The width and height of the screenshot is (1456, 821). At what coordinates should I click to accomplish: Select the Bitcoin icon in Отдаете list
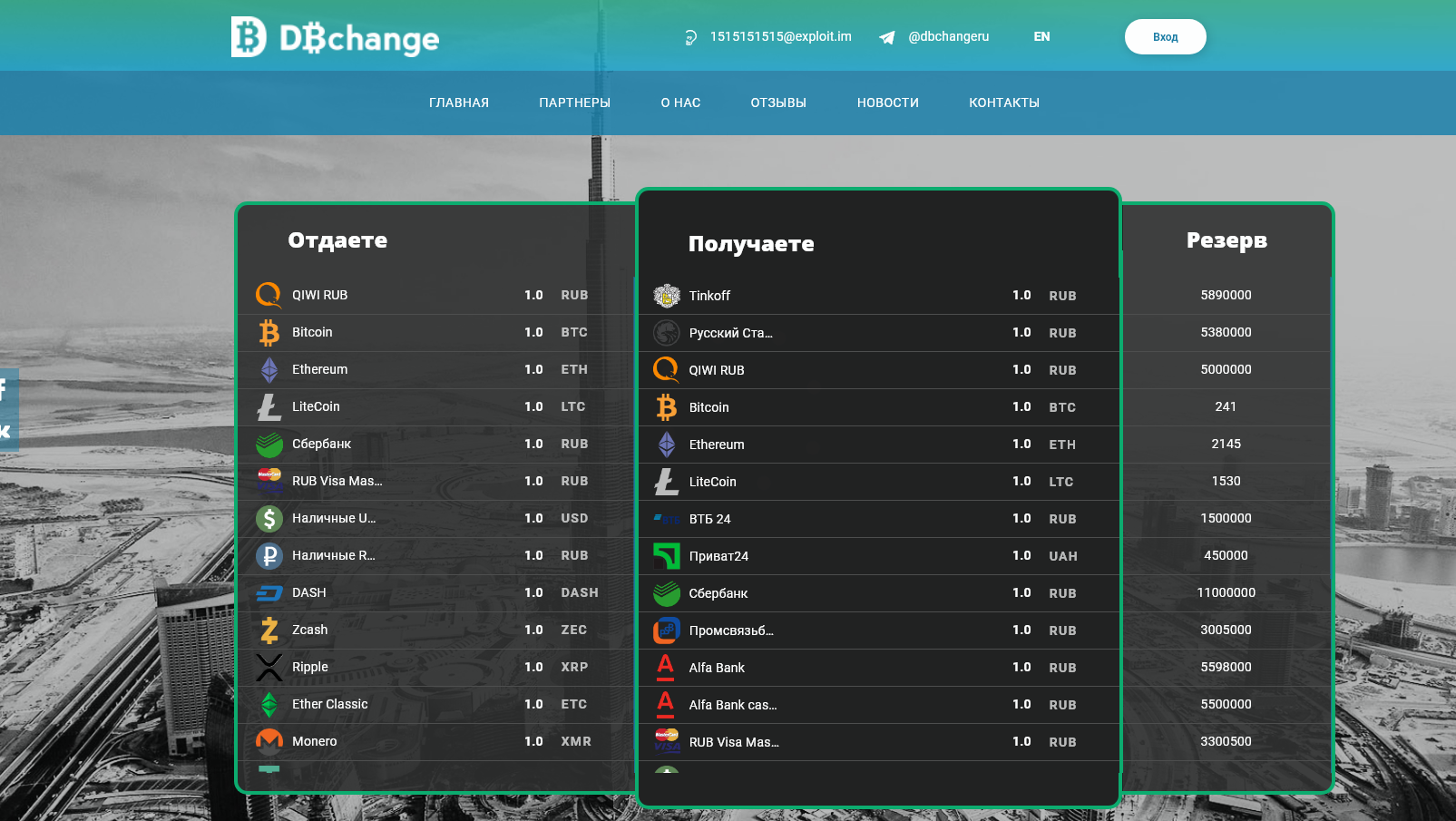click(269, 332)
